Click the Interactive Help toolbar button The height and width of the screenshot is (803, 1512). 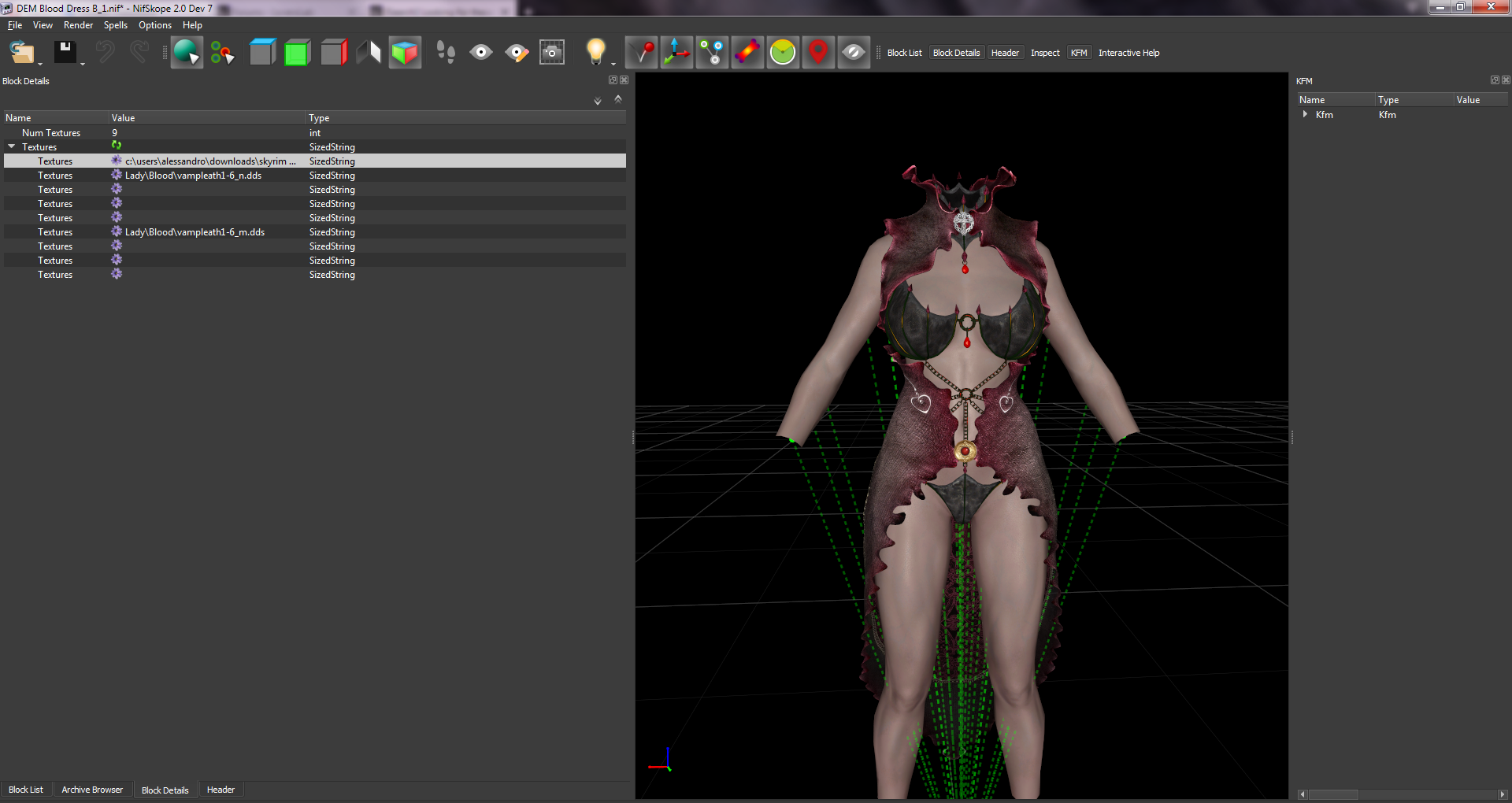pyautogui.click(x=1128, y=53)
